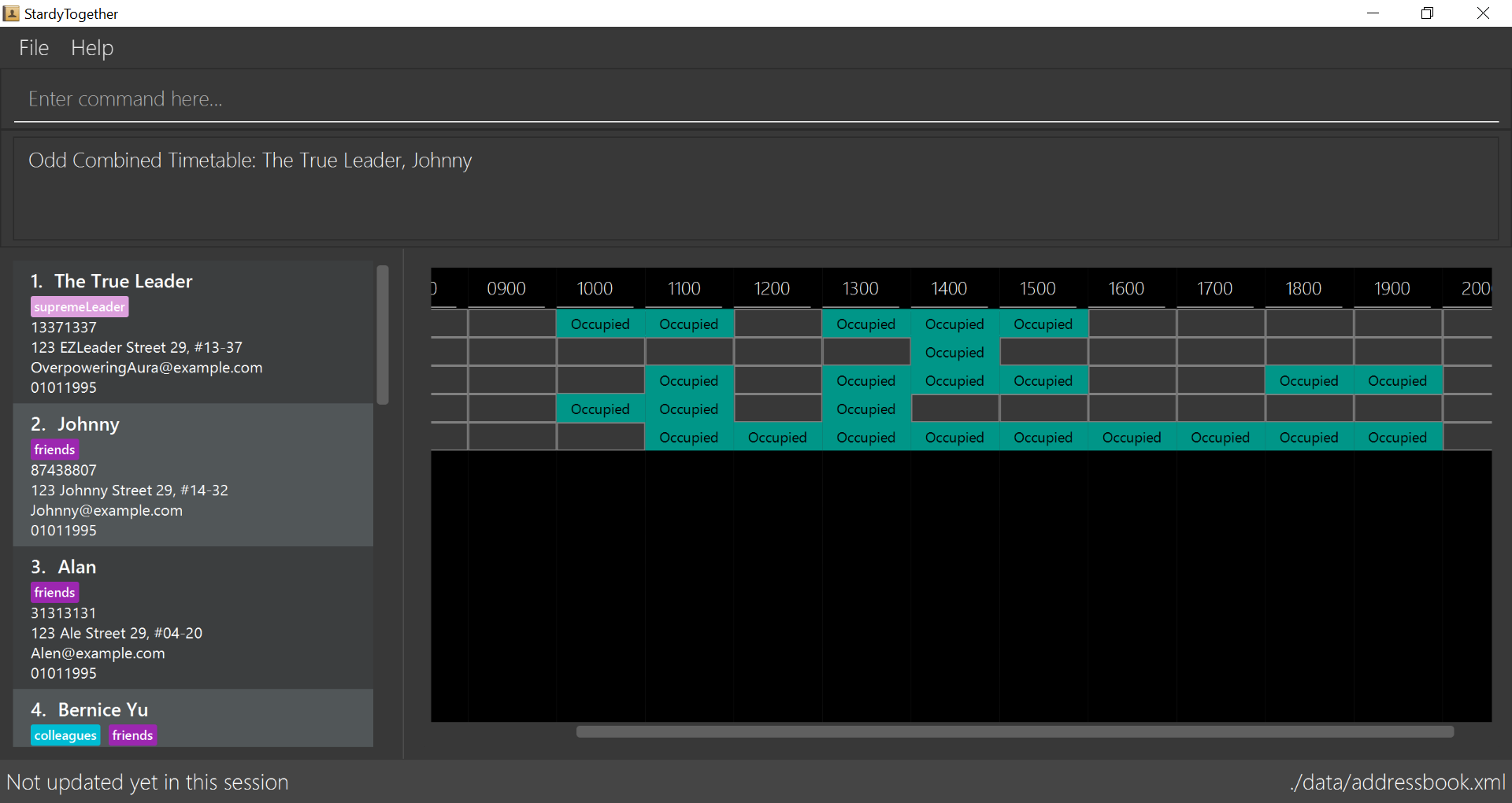Click Johnny@example.com email
The height and width of the screenshot is (803, 1512).
coord(106,510)
